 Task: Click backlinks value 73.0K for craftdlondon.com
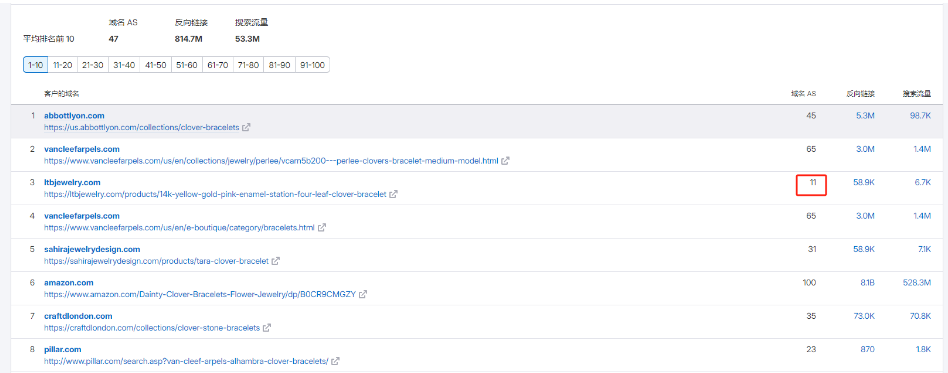pyautogui.click(x=863, y=316)
